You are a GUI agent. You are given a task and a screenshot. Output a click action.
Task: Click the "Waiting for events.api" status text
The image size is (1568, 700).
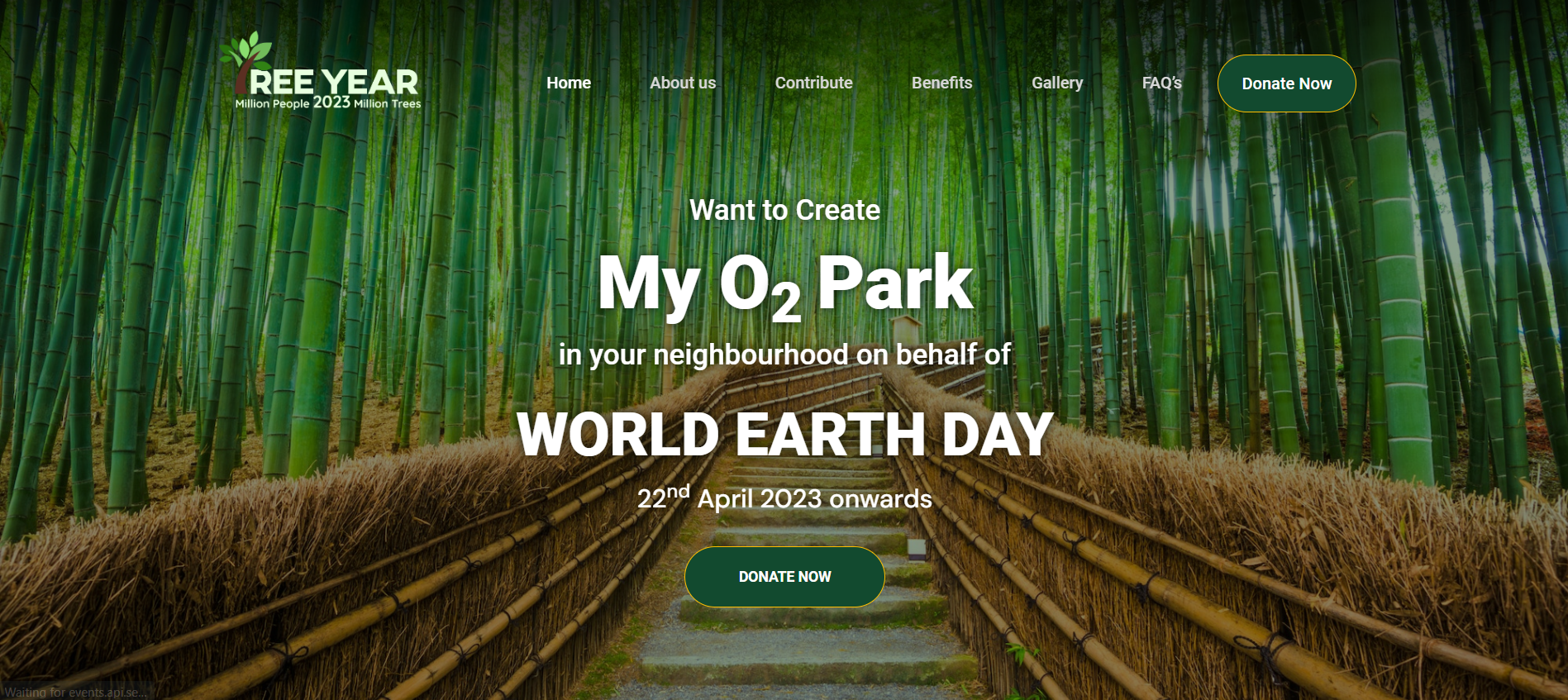(x=74, y=693)
